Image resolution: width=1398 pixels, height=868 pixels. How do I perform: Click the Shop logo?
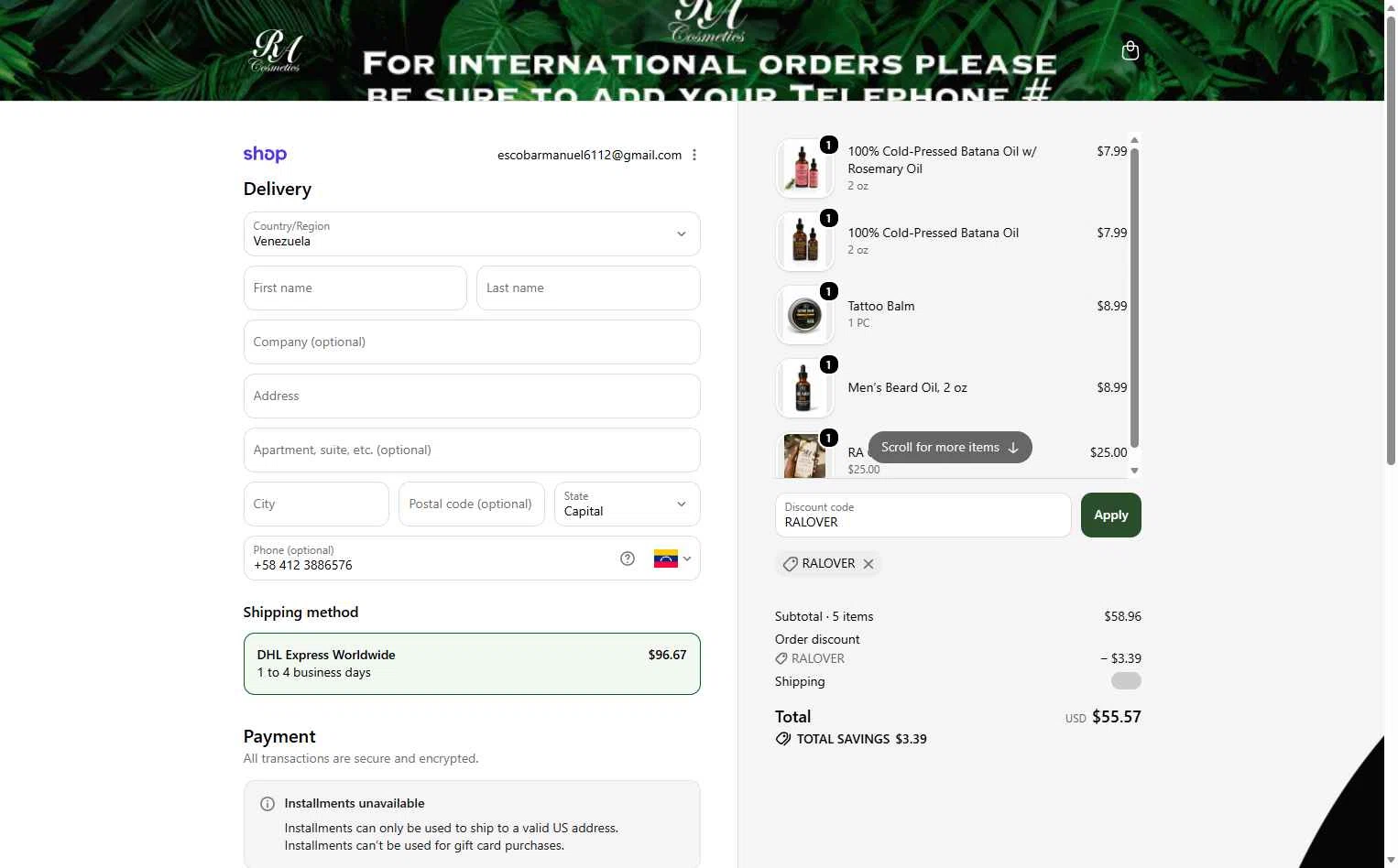click(265, 154)
